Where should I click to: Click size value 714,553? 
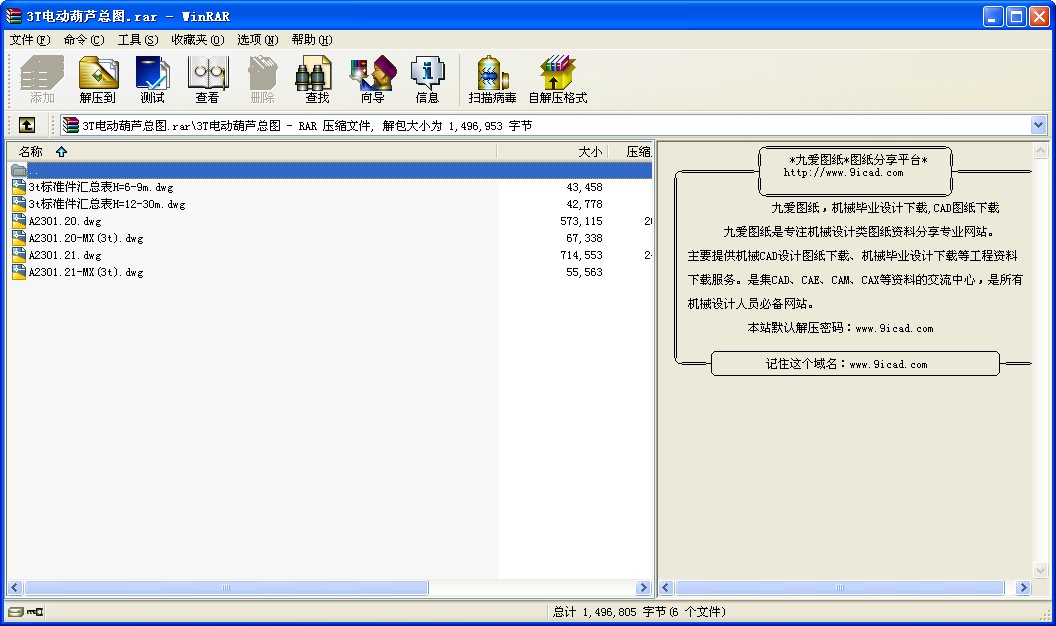point(581,255)
